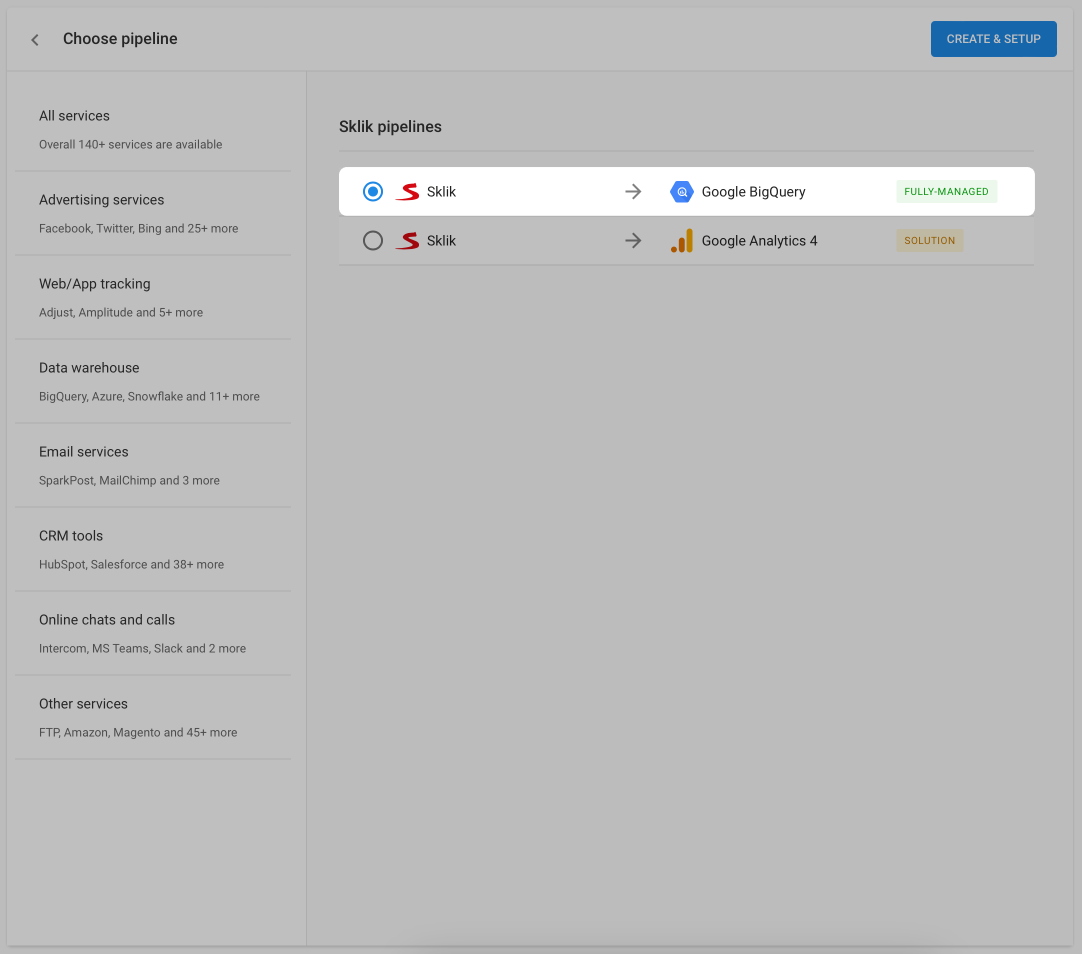
Task: Click 'Adjust, Amplitude and 5+ more' text
Action: pos(121,312)
